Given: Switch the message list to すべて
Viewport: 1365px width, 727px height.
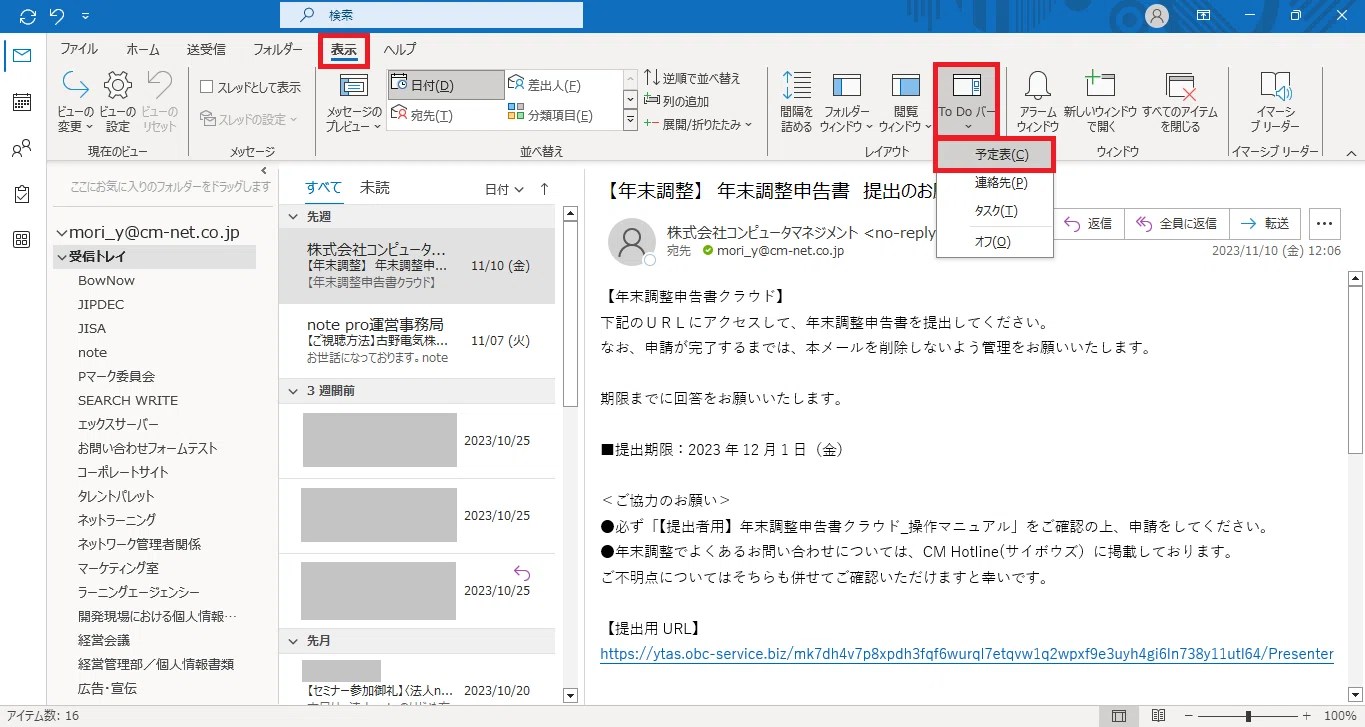Looking at the screenshot, I should (x=323, y=188).
